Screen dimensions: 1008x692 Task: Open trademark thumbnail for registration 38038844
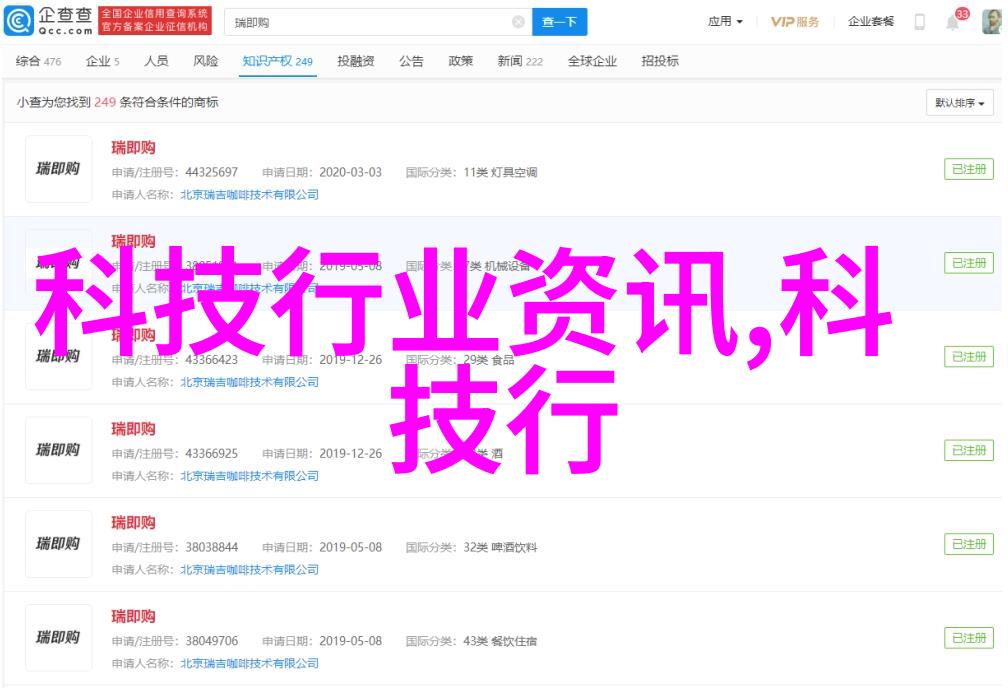(x=58, y=544)
